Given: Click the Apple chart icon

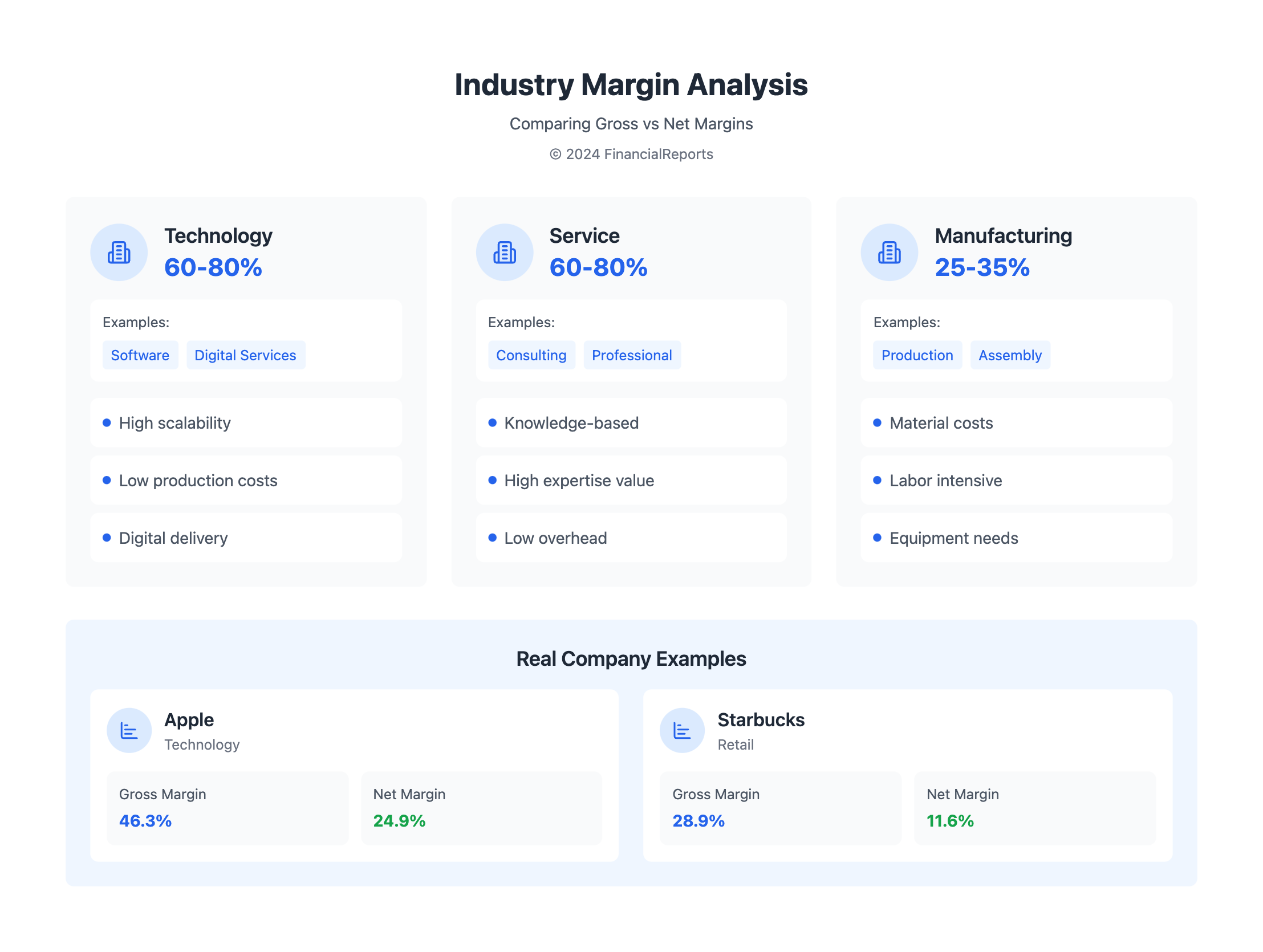Looking at the screenshot, I should point(129,731).
